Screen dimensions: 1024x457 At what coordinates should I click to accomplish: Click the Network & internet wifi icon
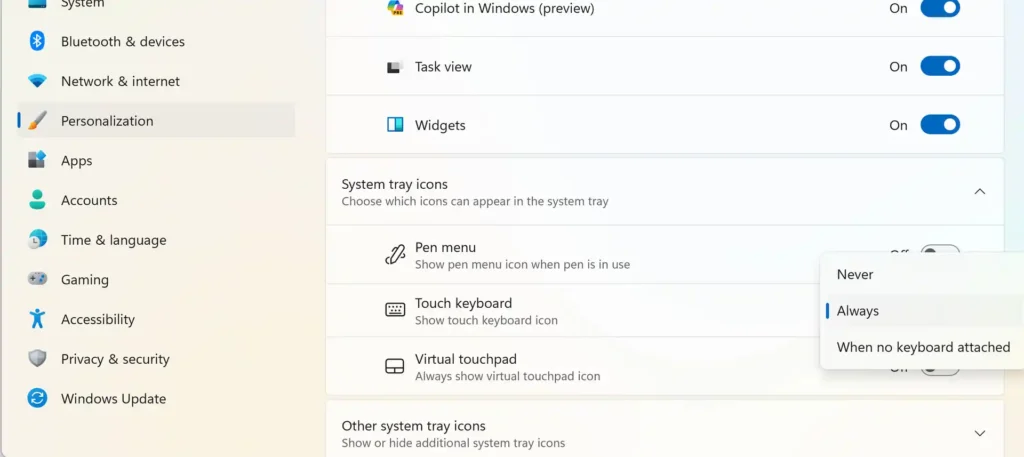pos(37,82)
